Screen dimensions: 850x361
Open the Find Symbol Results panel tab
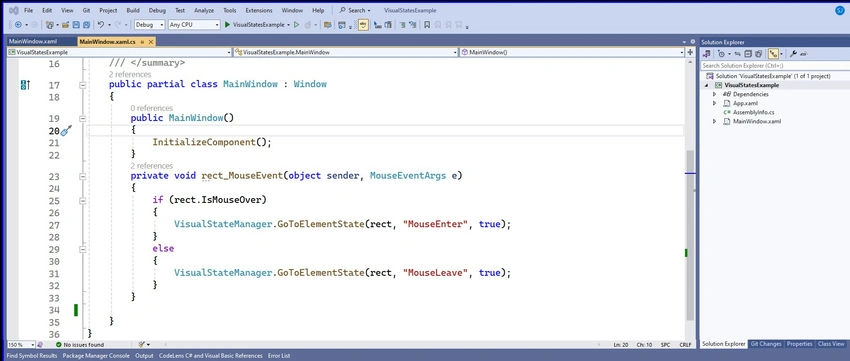[32, 356]
